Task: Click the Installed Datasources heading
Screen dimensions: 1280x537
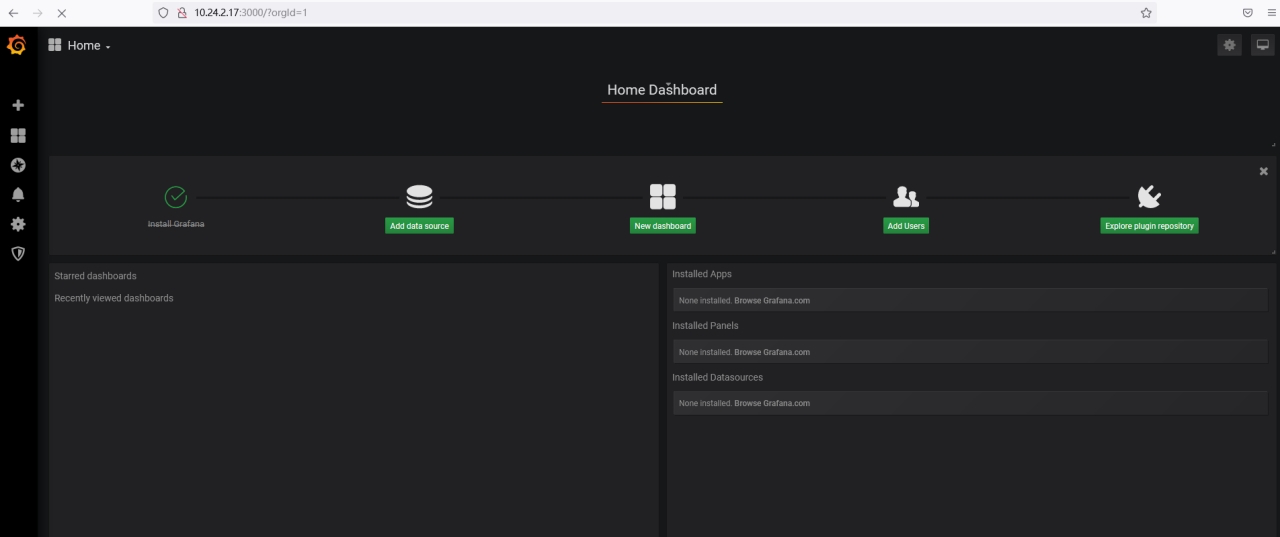Action: coord(717,377)
